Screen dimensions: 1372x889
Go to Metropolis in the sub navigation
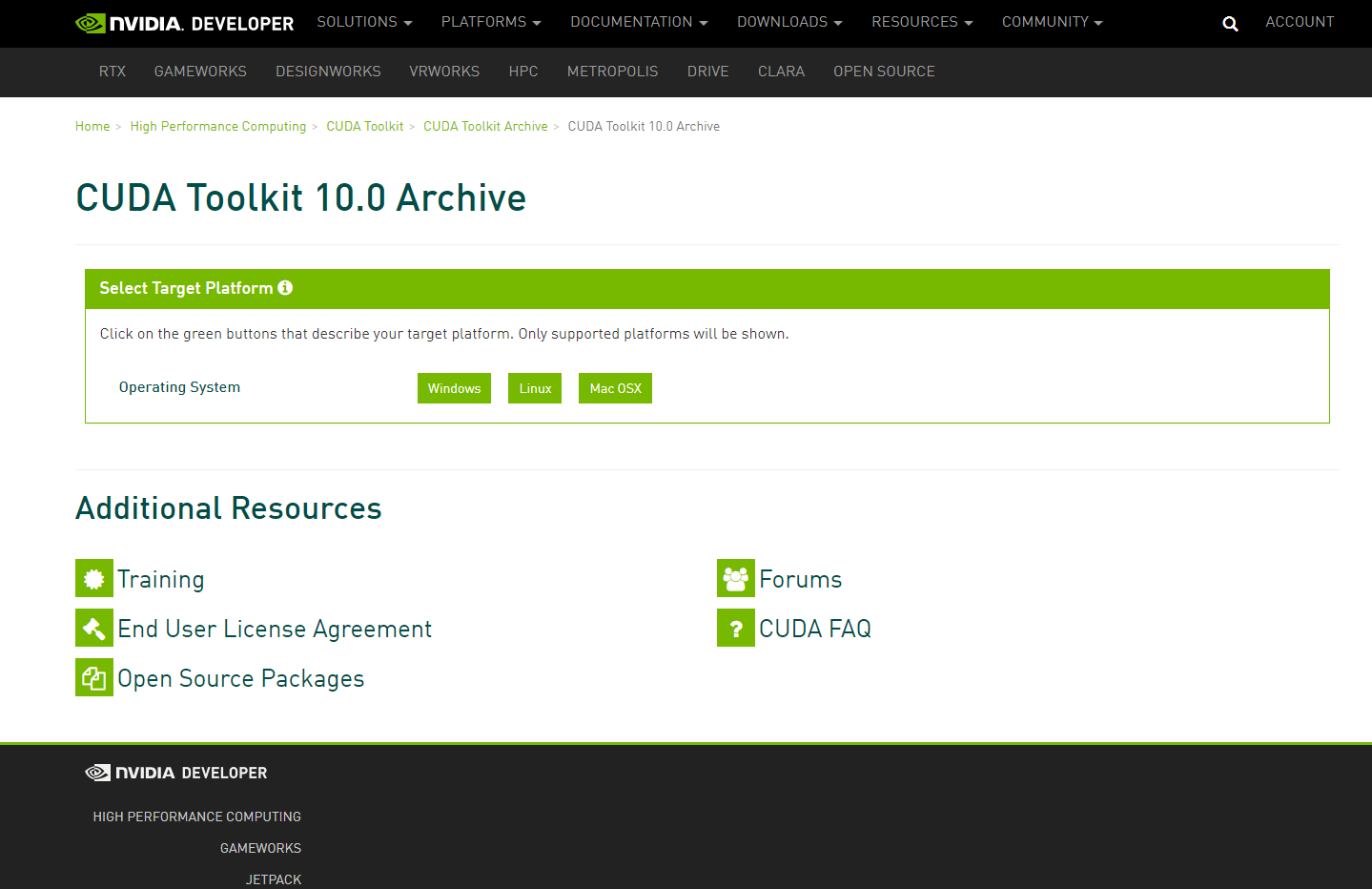click(612, 72)
